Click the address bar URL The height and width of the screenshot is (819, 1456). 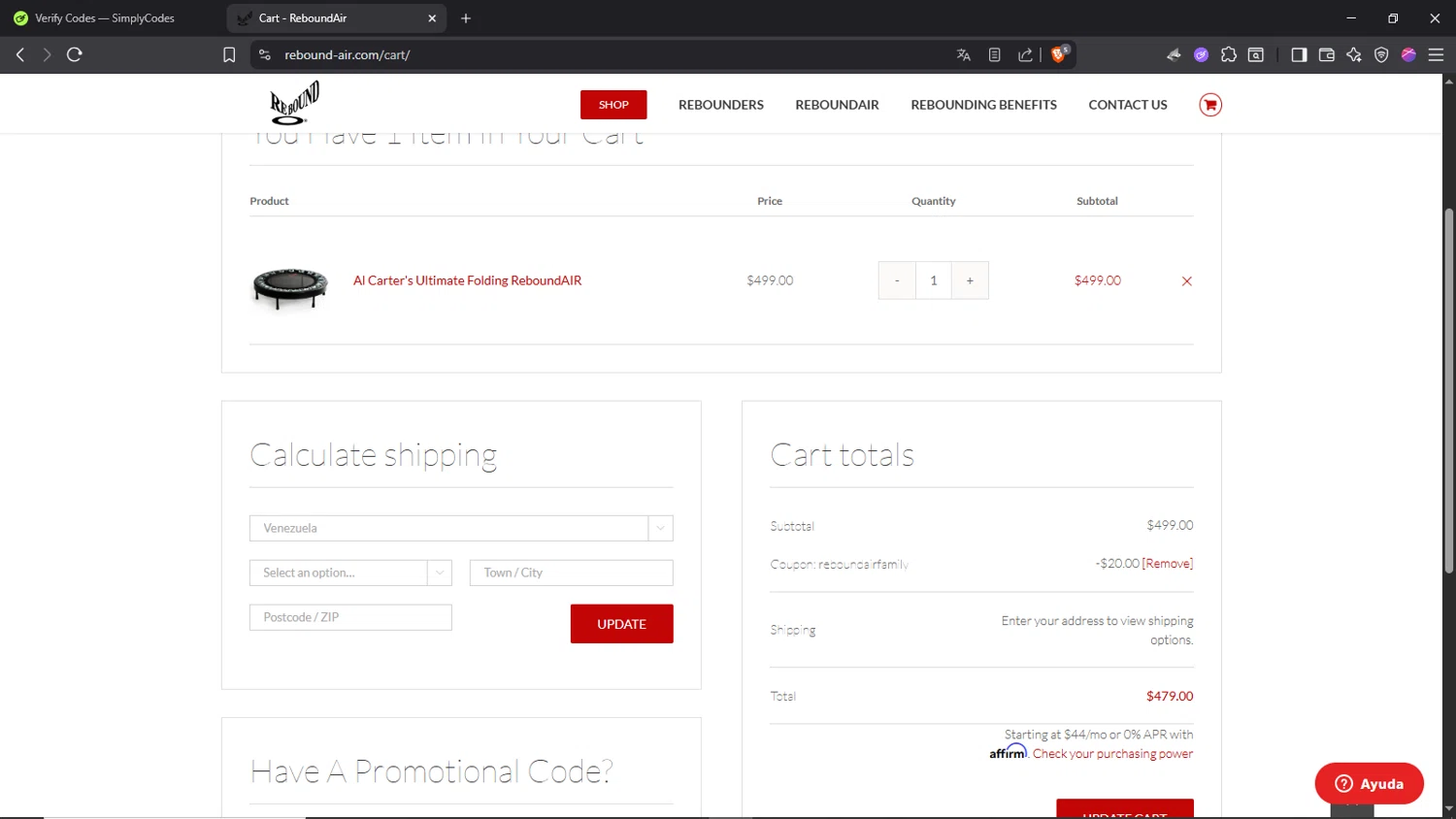[x=347, y=55]
